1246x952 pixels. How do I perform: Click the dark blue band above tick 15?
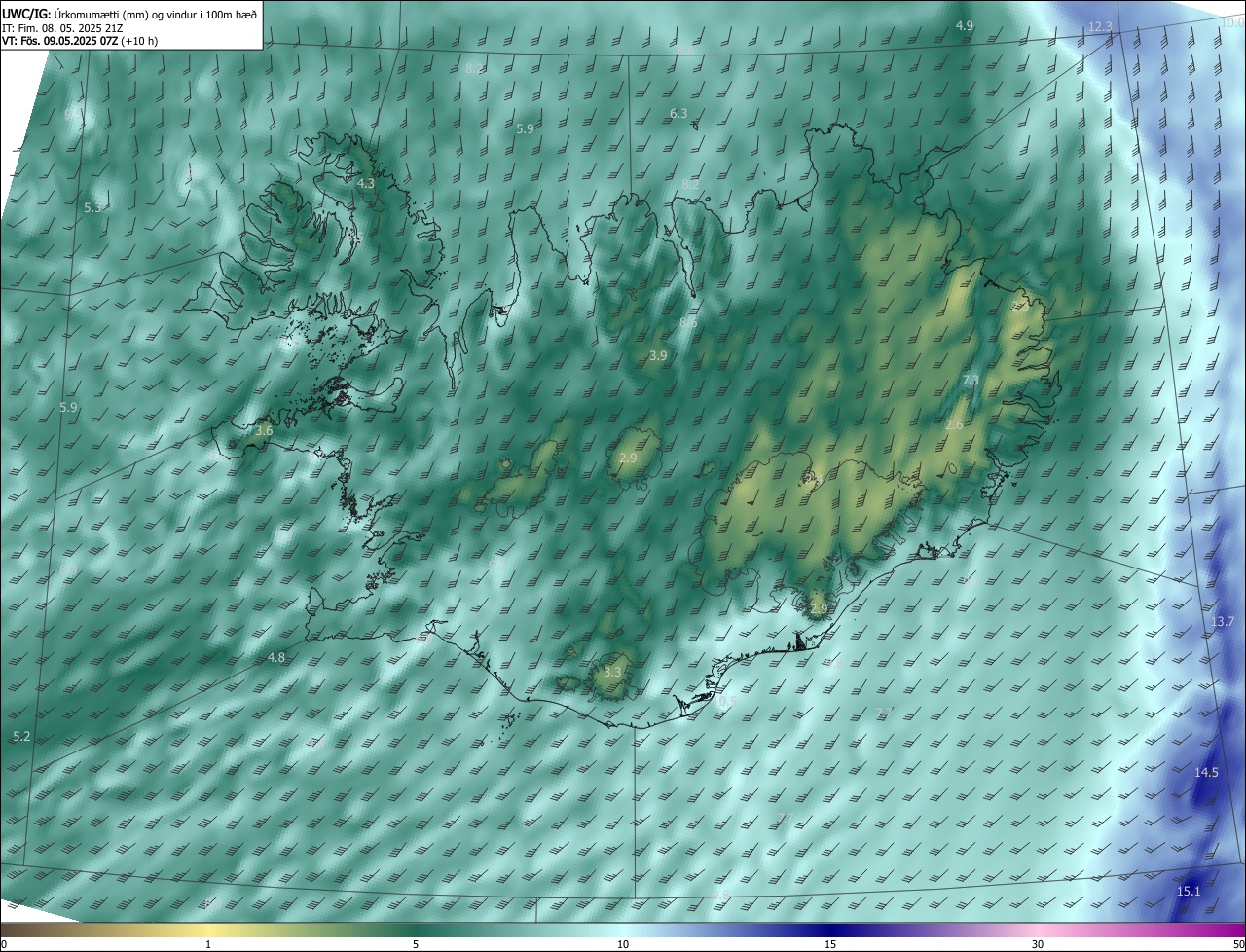coord(830,930)
